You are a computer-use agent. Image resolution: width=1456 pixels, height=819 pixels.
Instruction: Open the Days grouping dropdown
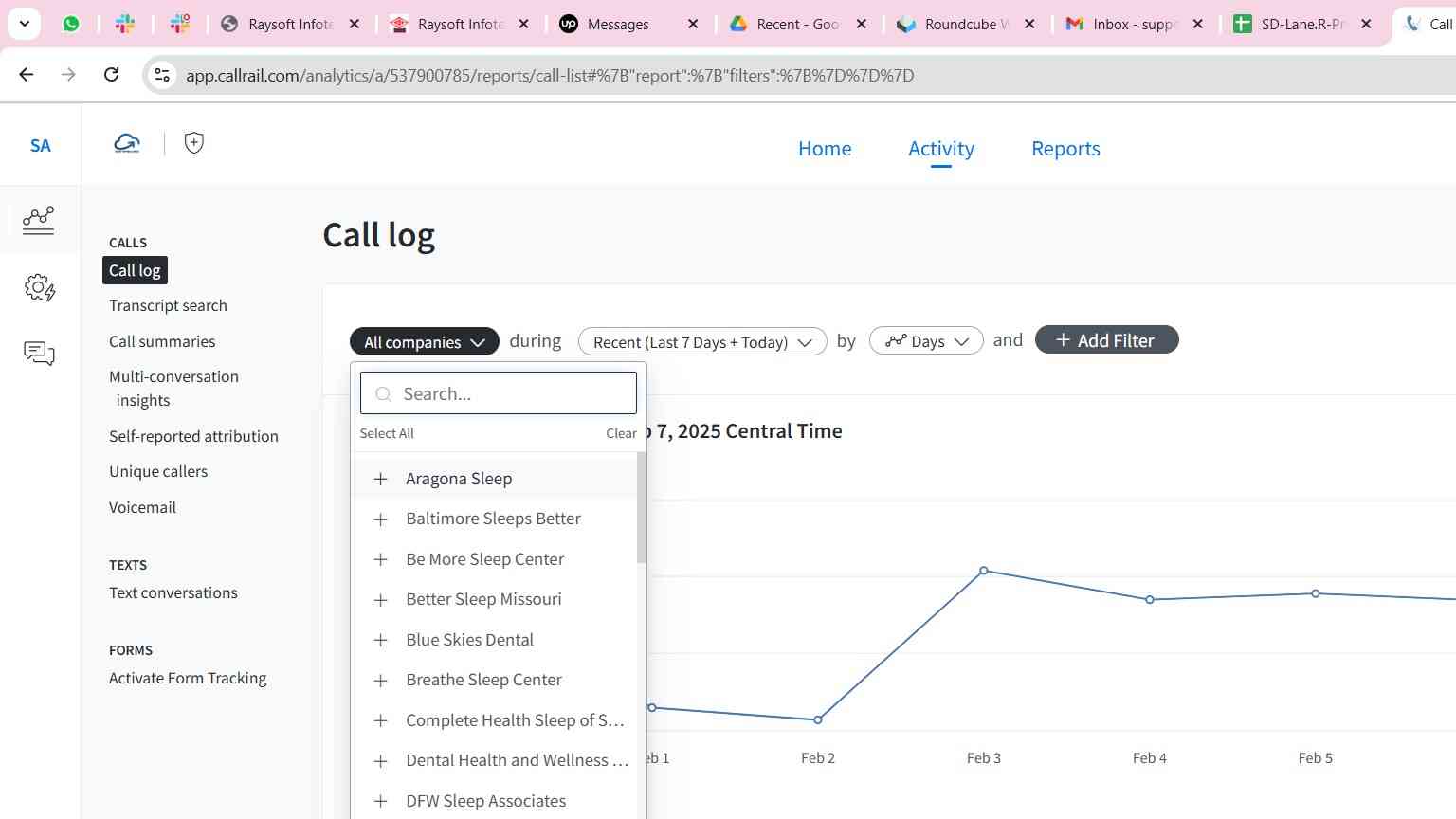click(926, 341)
